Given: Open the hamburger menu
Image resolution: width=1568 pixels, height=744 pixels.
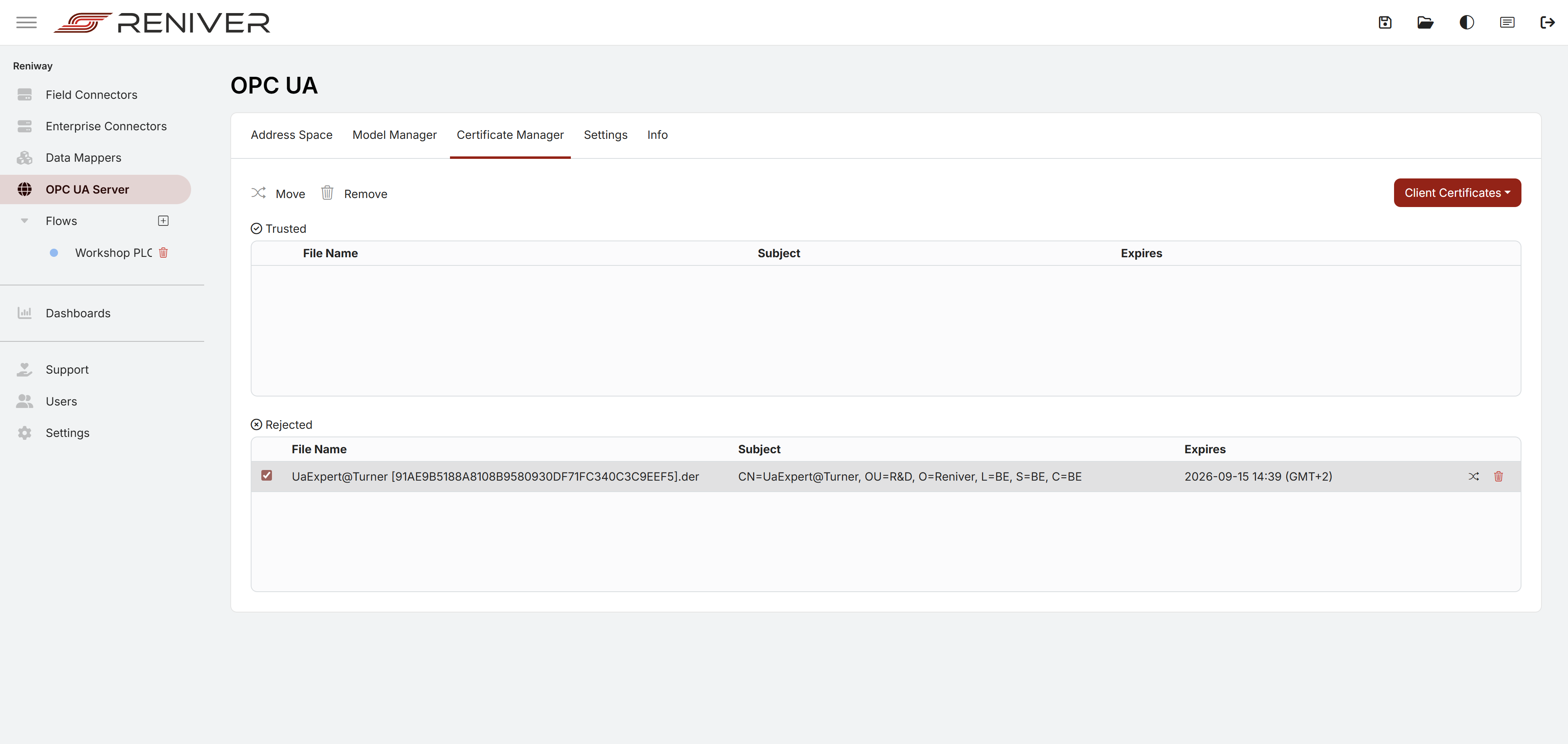Looking at the screenshot, I should pyautogui.click(x=26, y=22).
